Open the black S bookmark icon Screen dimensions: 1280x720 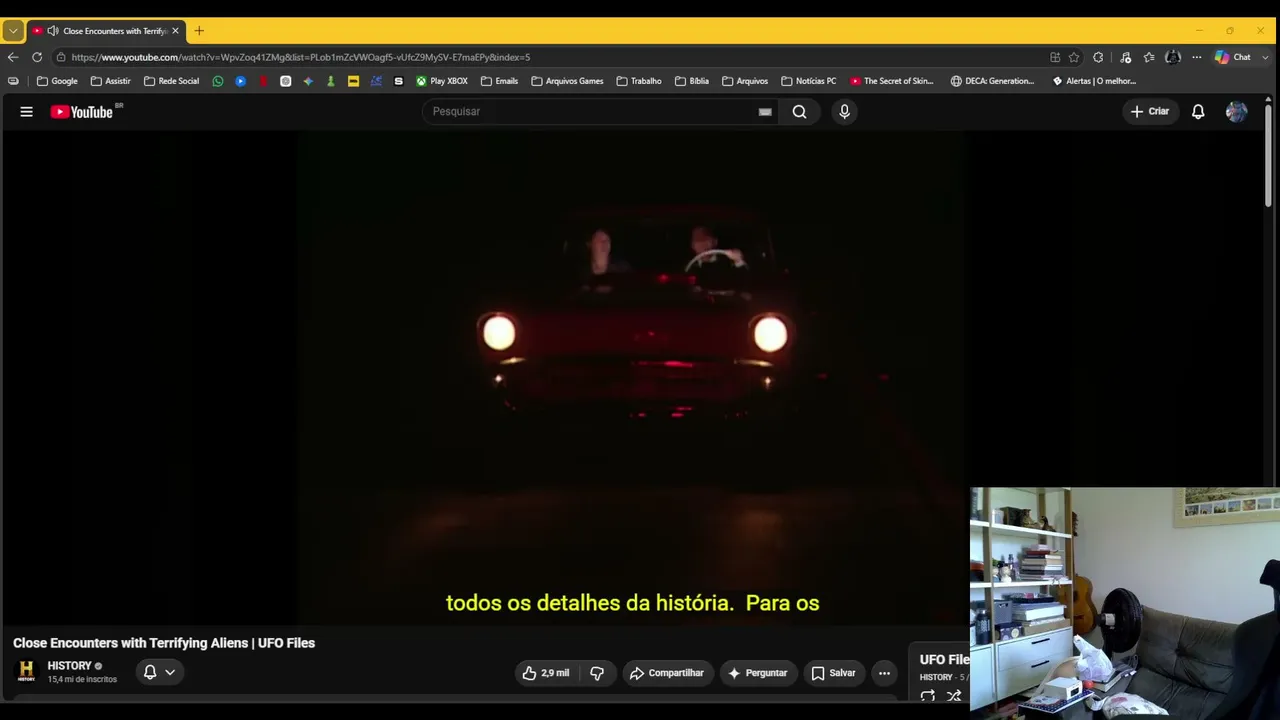399,81
